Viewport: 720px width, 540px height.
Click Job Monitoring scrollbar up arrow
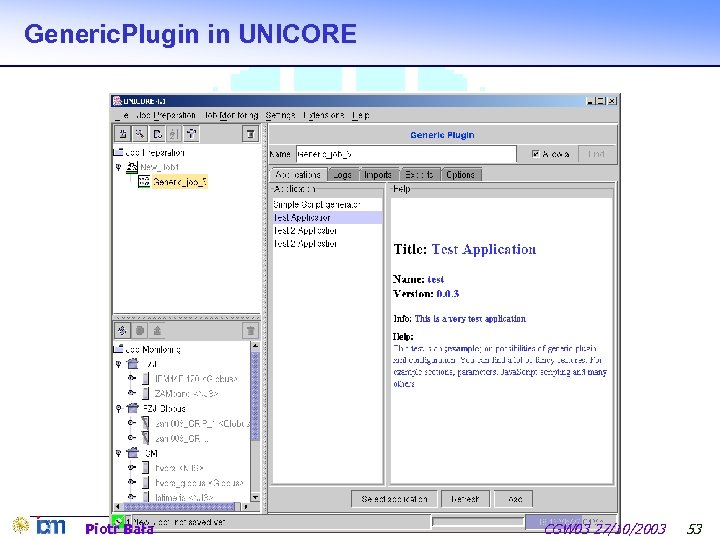click(x=255, y=345)
